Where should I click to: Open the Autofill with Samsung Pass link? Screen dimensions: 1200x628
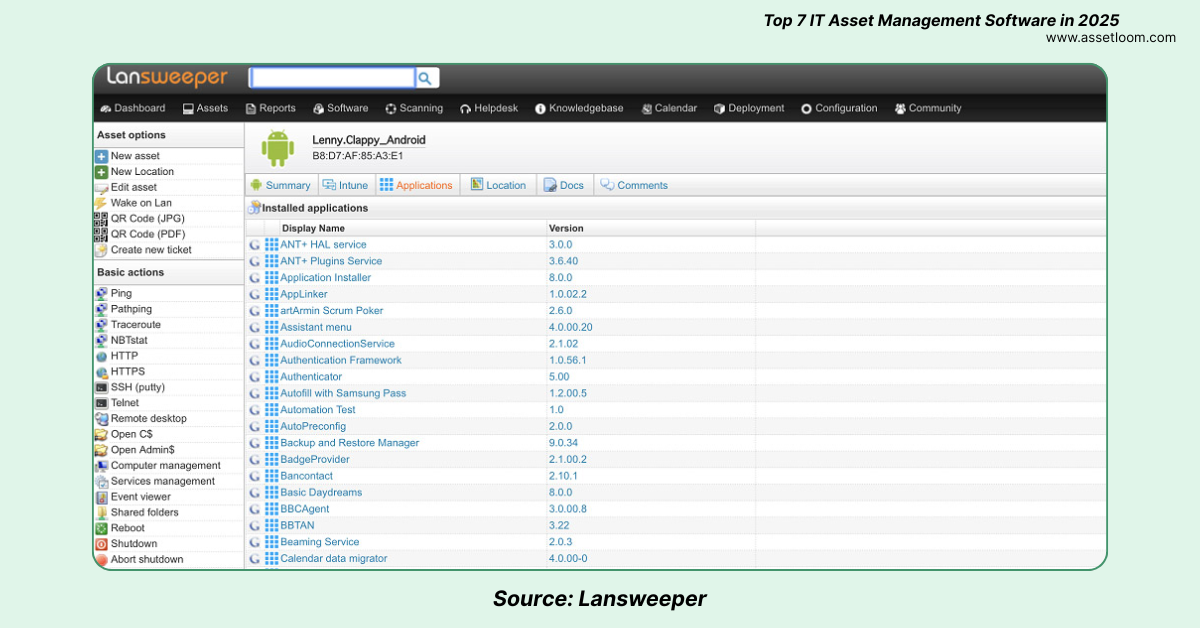pos(343,394)
